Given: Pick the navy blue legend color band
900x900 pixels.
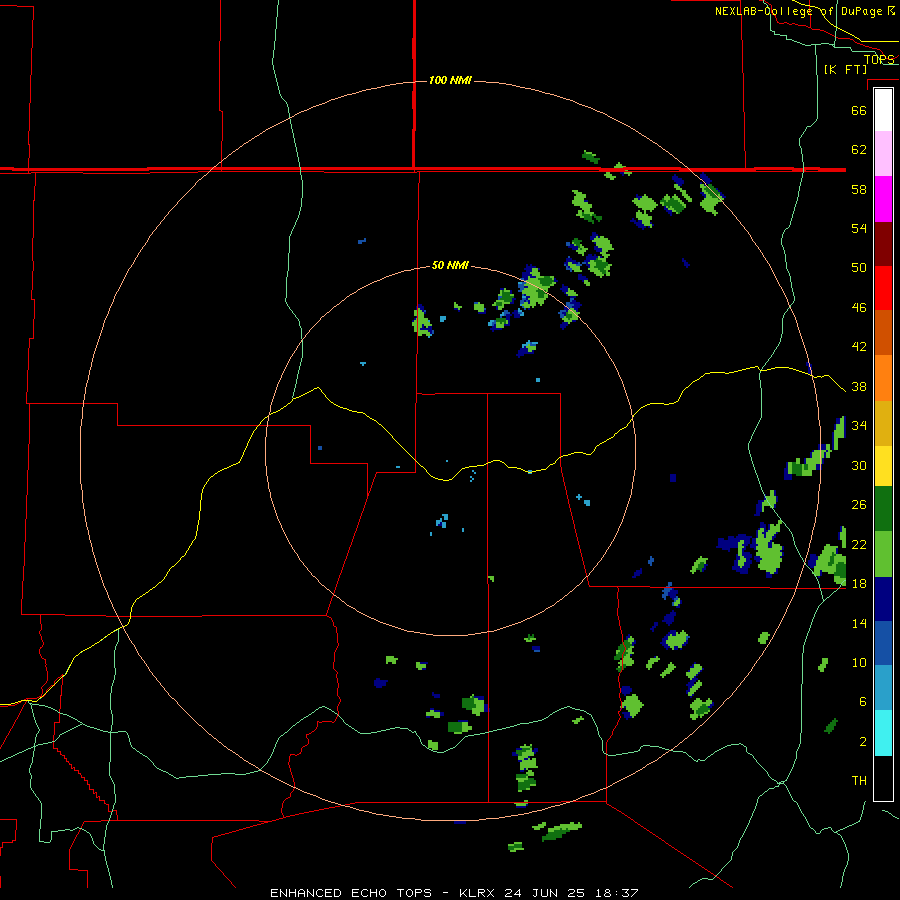Looking at the screenshot, I should click(x=883, y=599).
